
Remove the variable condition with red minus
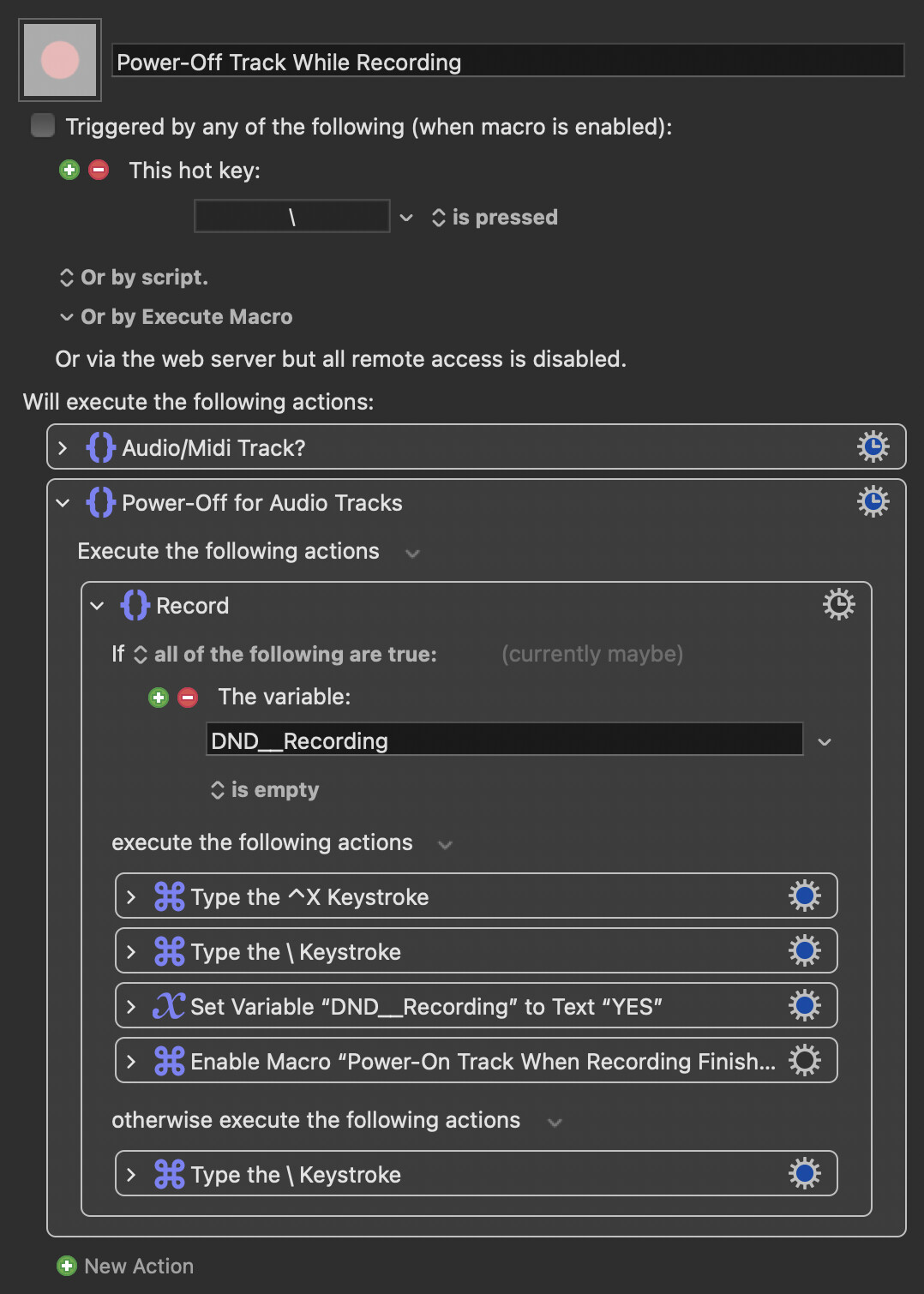(x=188, y=698)
